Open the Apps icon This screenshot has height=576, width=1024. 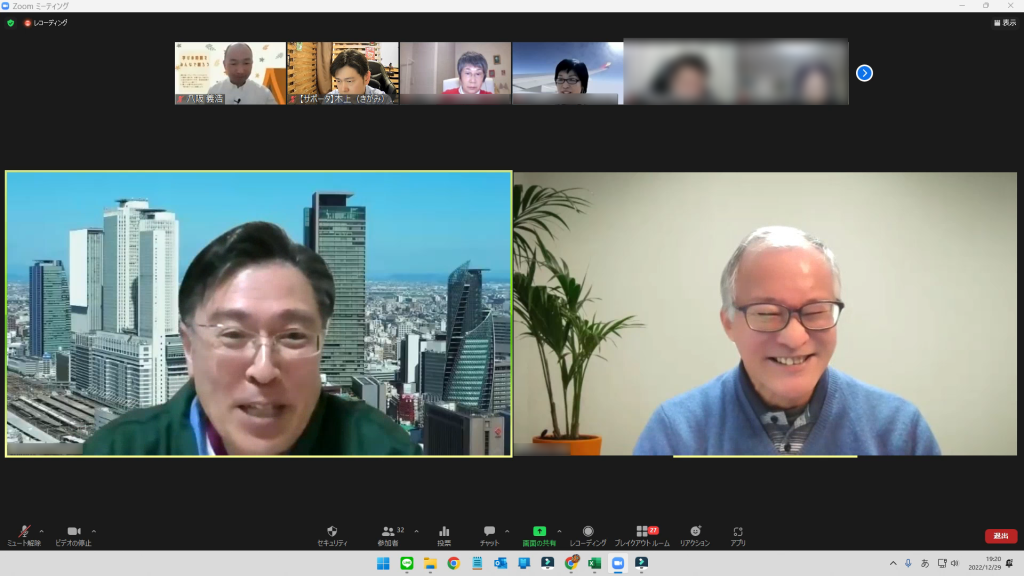[738, 535]
